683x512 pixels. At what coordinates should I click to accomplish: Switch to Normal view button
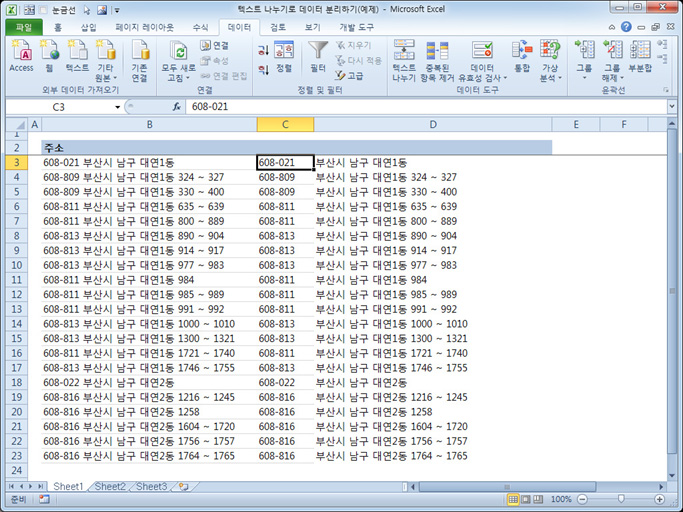pyautogui.click(x=513, y=499)
